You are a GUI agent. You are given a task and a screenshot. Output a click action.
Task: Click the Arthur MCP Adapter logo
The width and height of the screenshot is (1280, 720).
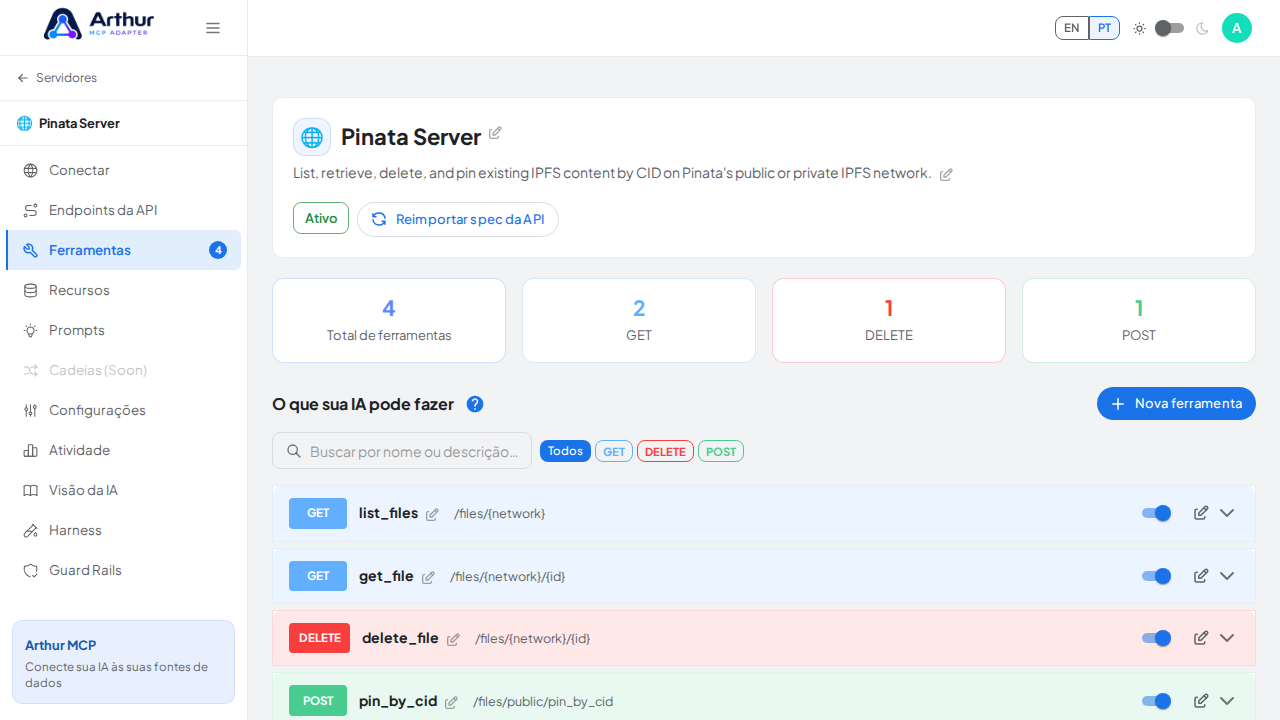point(99,24)
